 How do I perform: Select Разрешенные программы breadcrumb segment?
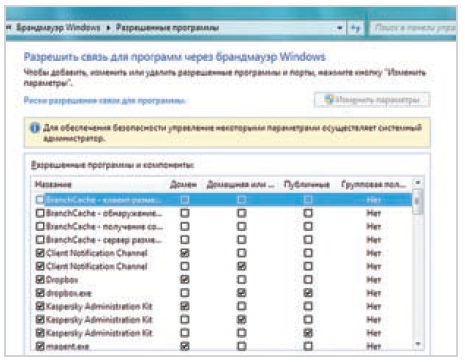click(167, 27)
